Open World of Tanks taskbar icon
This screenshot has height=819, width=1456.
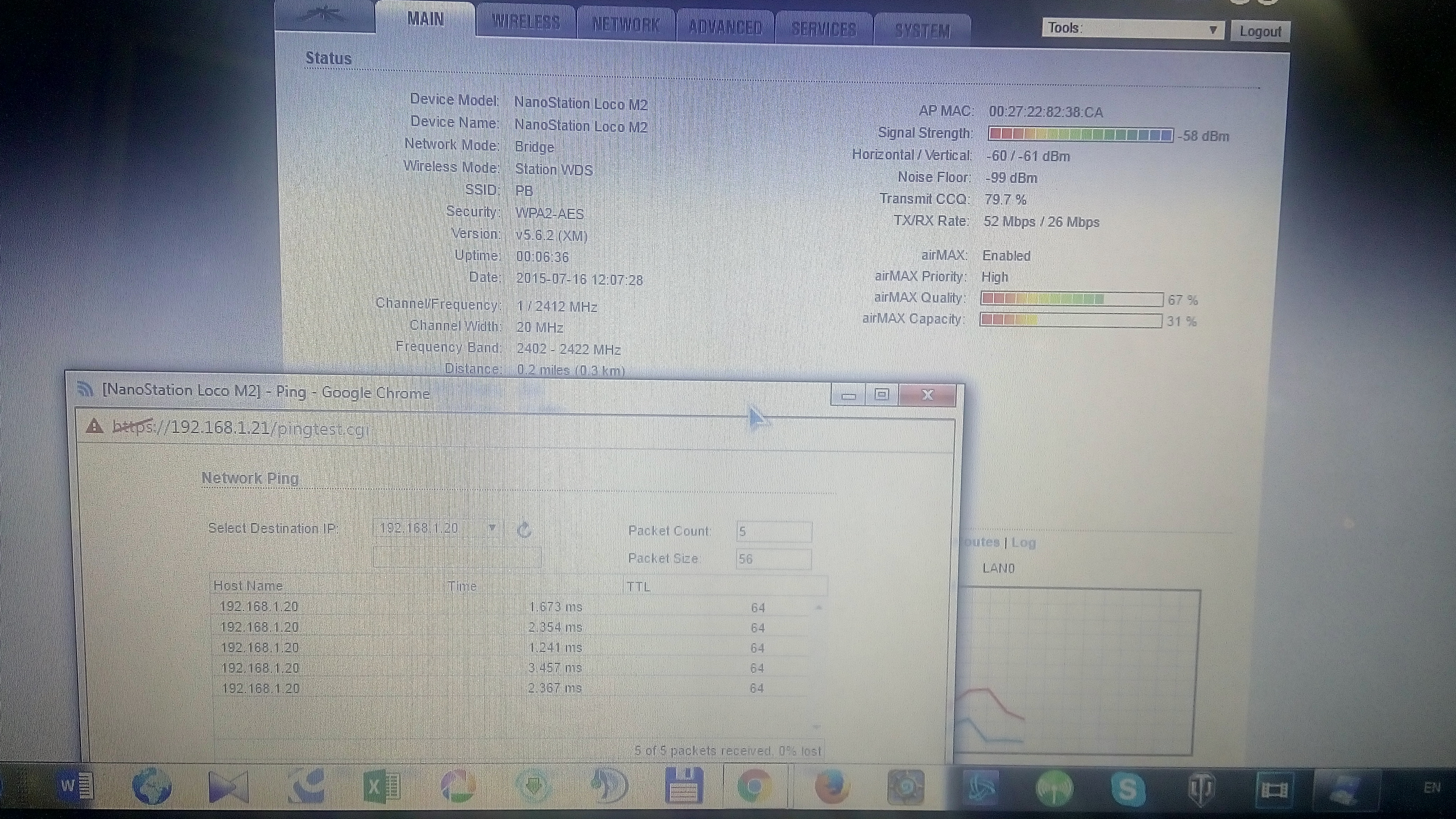[1200, 789]
